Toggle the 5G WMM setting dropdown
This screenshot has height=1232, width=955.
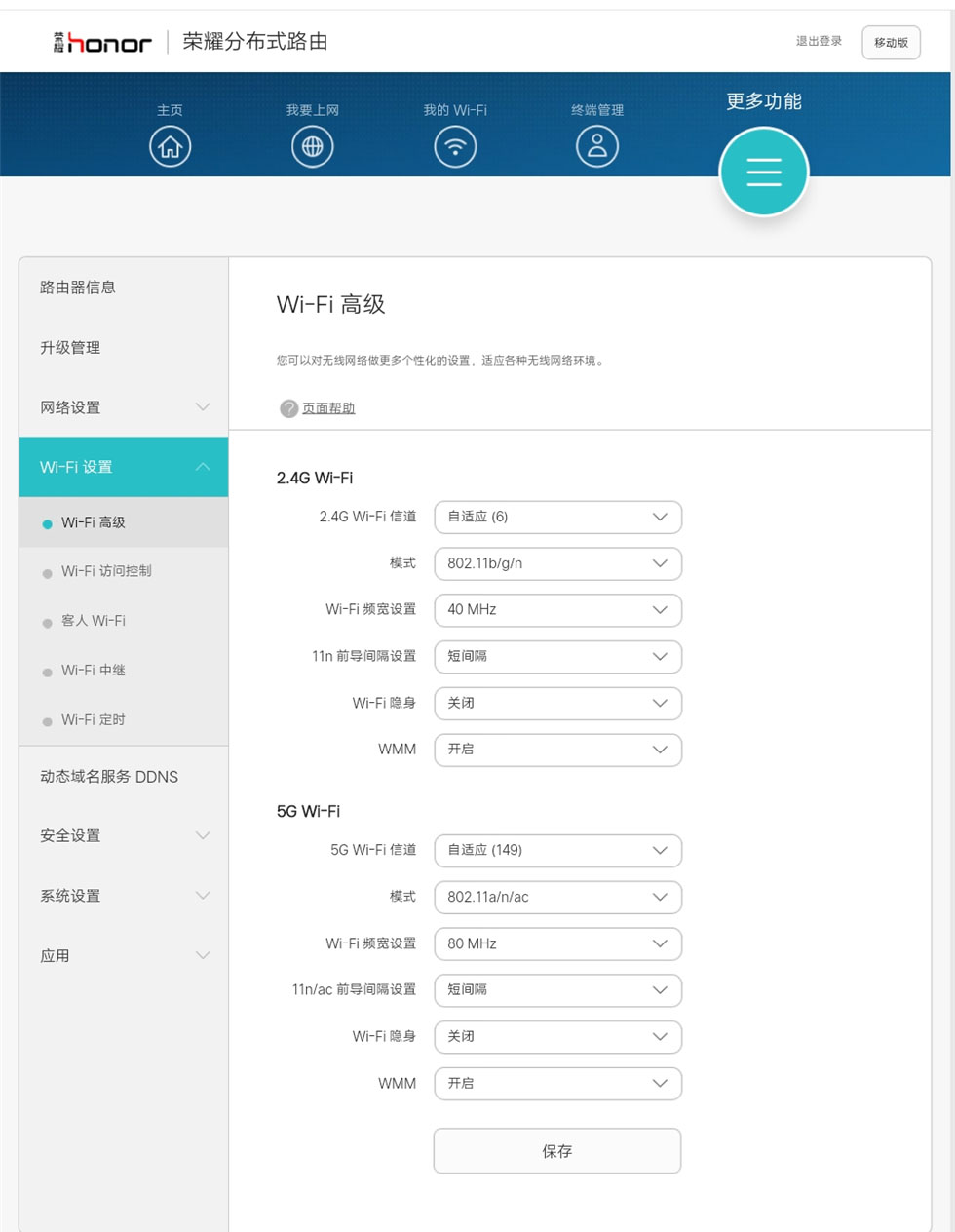pyautogui.click(x=557, y=1083)
